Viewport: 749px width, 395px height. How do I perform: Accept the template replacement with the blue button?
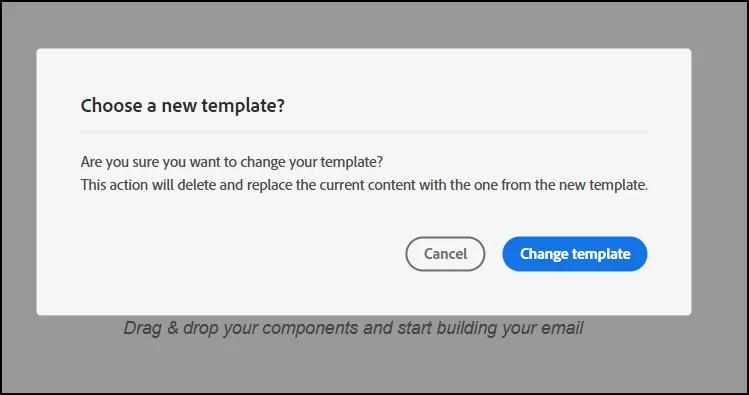point(575,254)
